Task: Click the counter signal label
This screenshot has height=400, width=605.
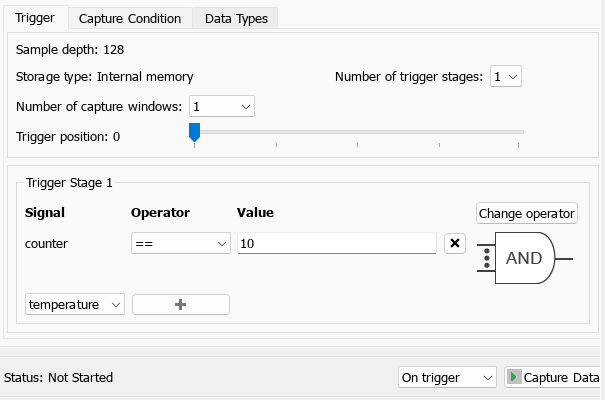Action: 46,243
